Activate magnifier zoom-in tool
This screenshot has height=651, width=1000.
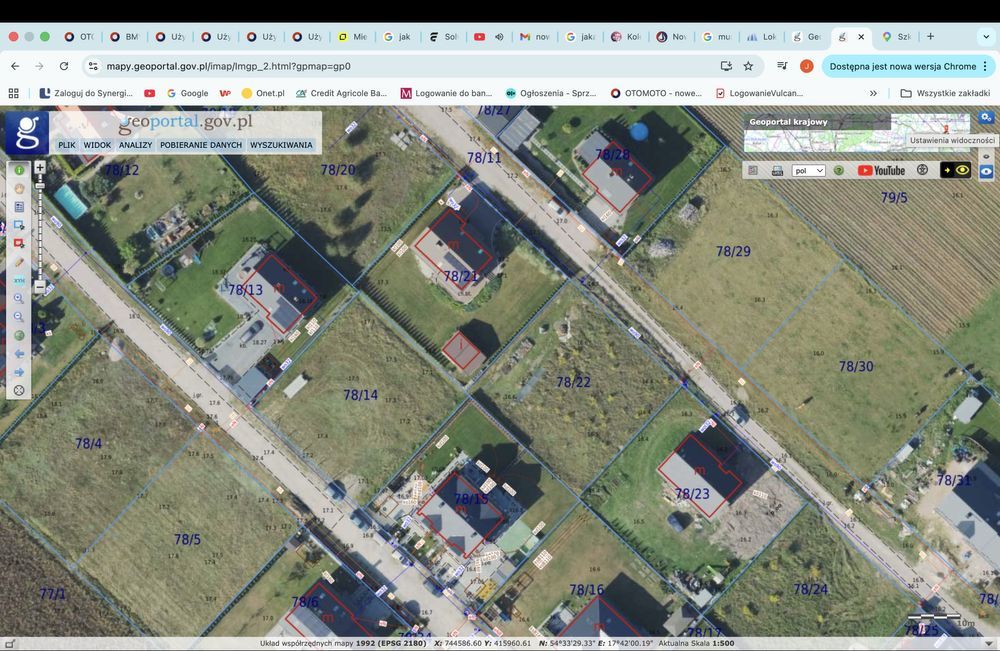[19, 298]
